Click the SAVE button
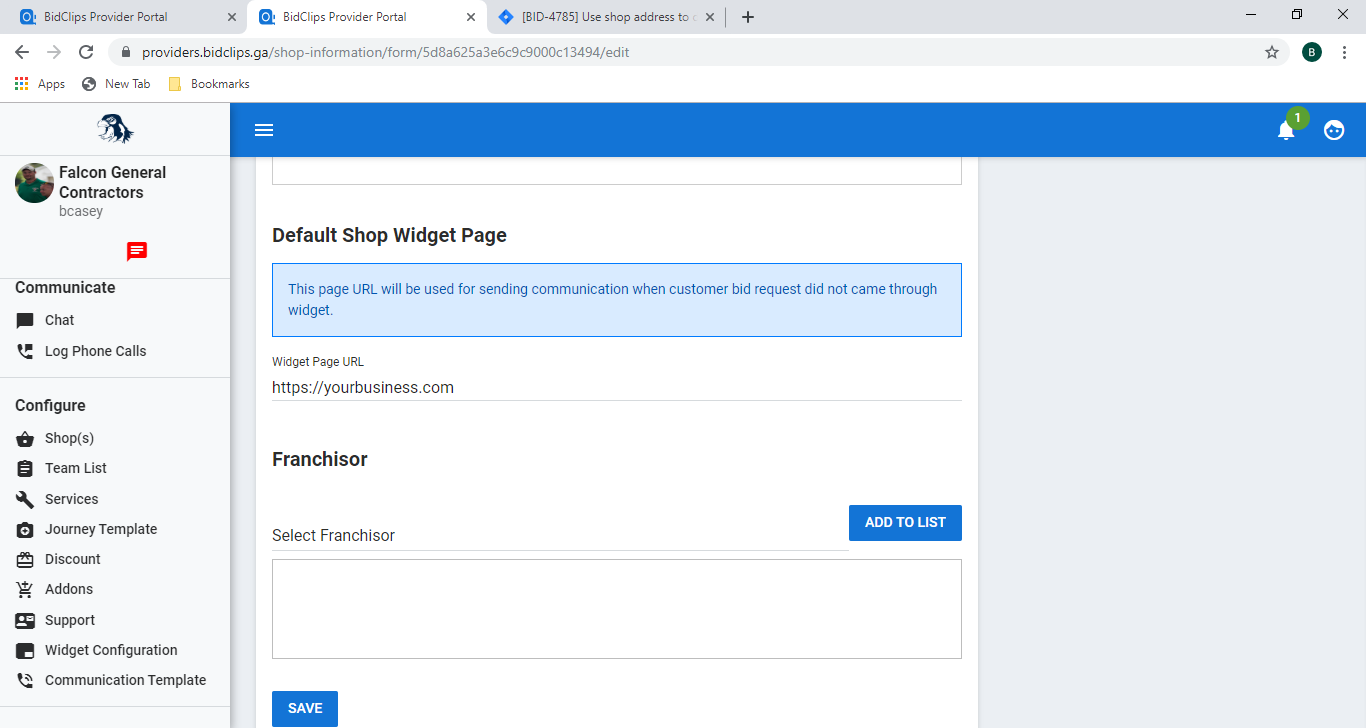Screen dimensions: 1366x728 [x=305, y=709]
